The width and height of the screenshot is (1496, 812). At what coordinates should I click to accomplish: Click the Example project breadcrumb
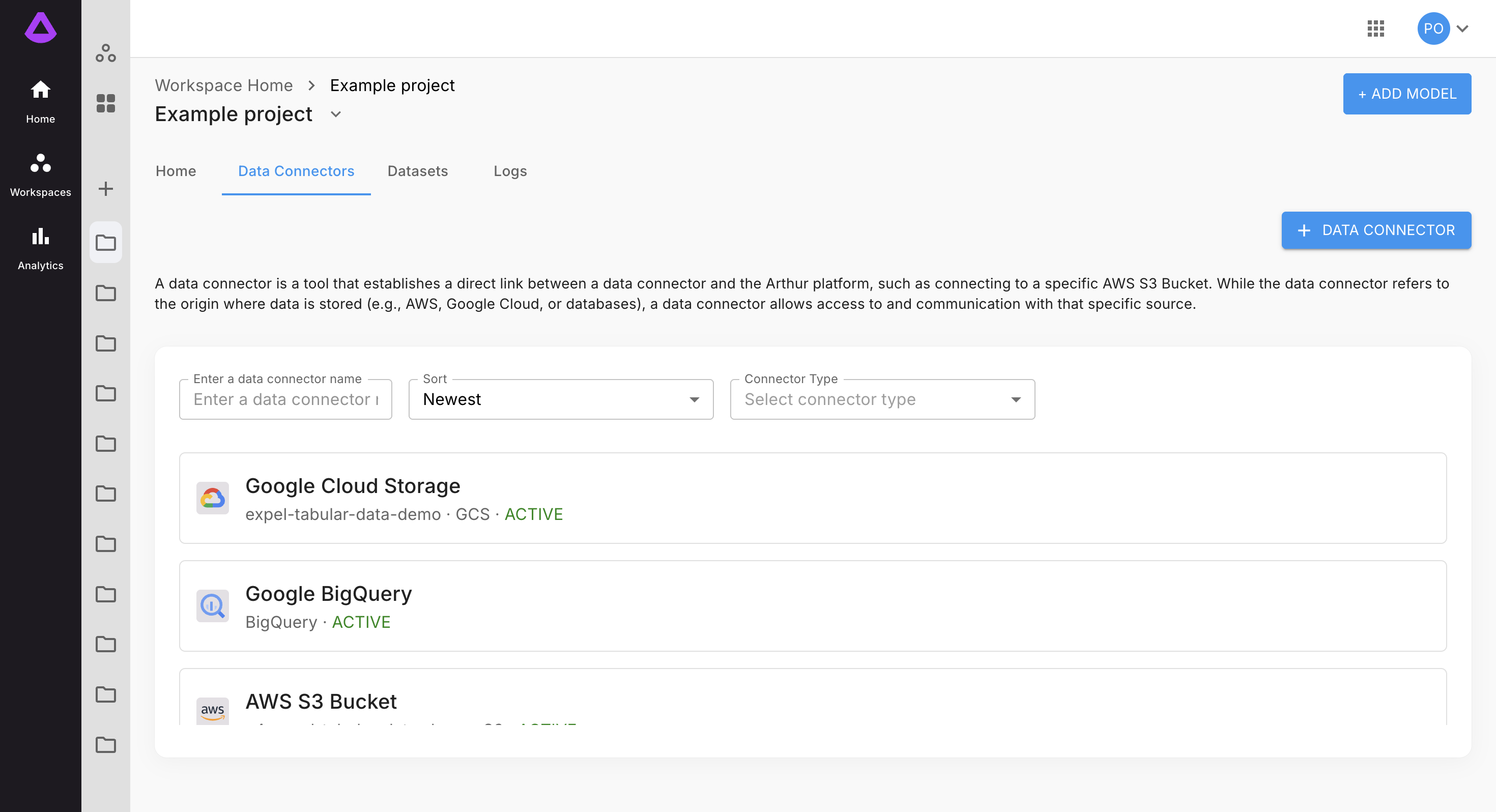(x=392, y=85)
